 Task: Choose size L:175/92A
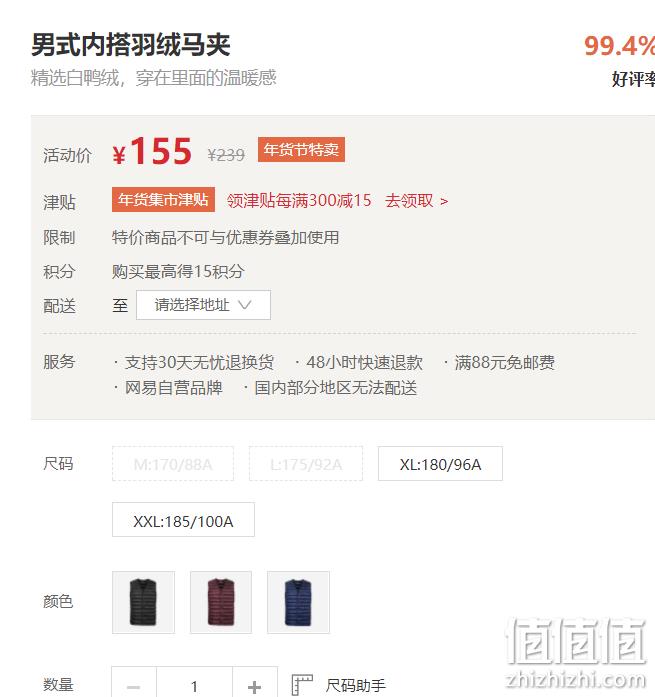point(306,464)
